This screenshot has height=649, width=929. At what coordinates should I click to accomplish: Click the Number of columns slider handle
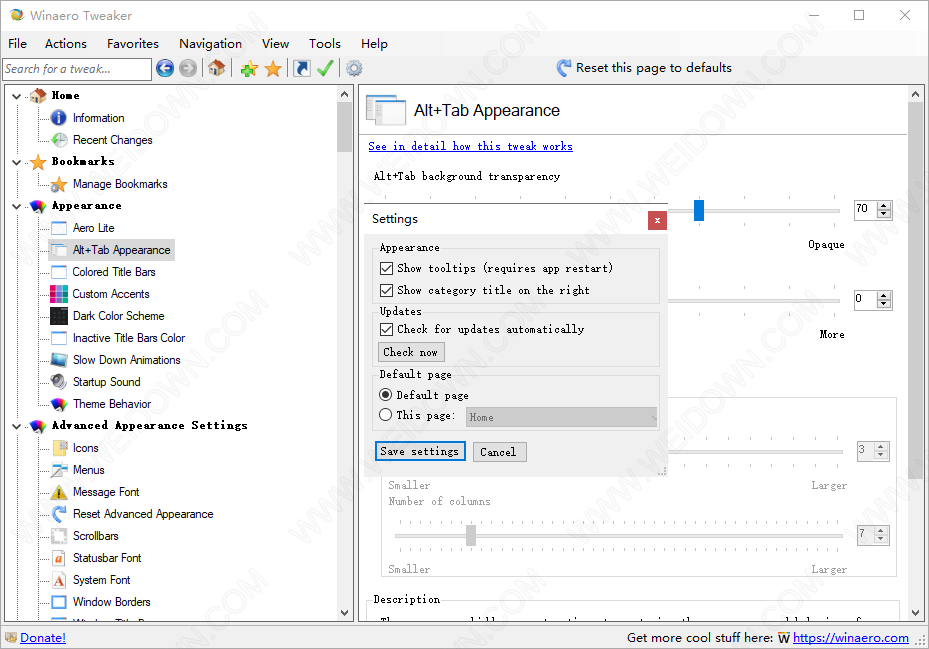(471, 535)
